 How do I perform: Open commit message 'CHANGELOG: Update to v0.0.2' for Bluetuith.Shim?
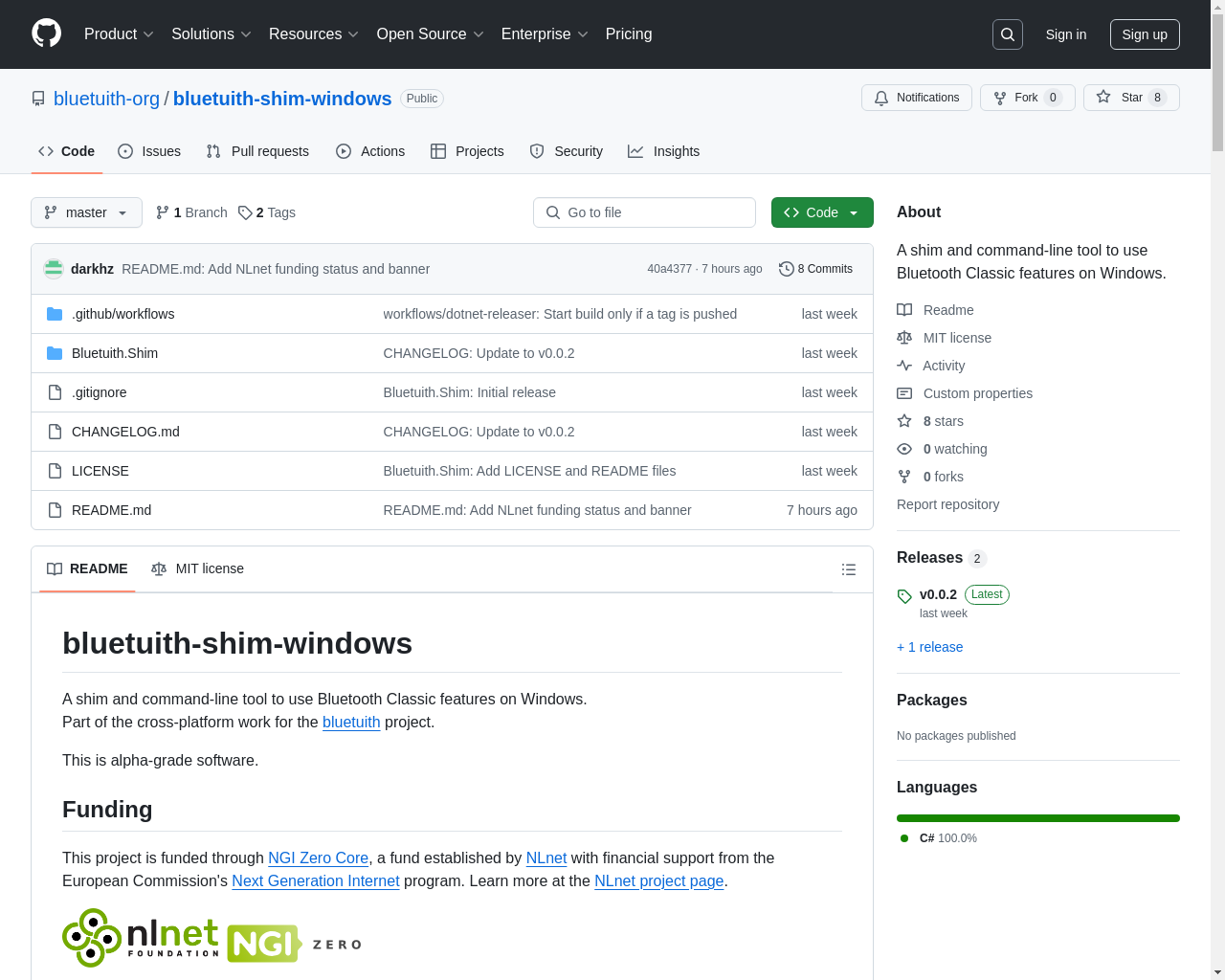(x=479, y=353)
